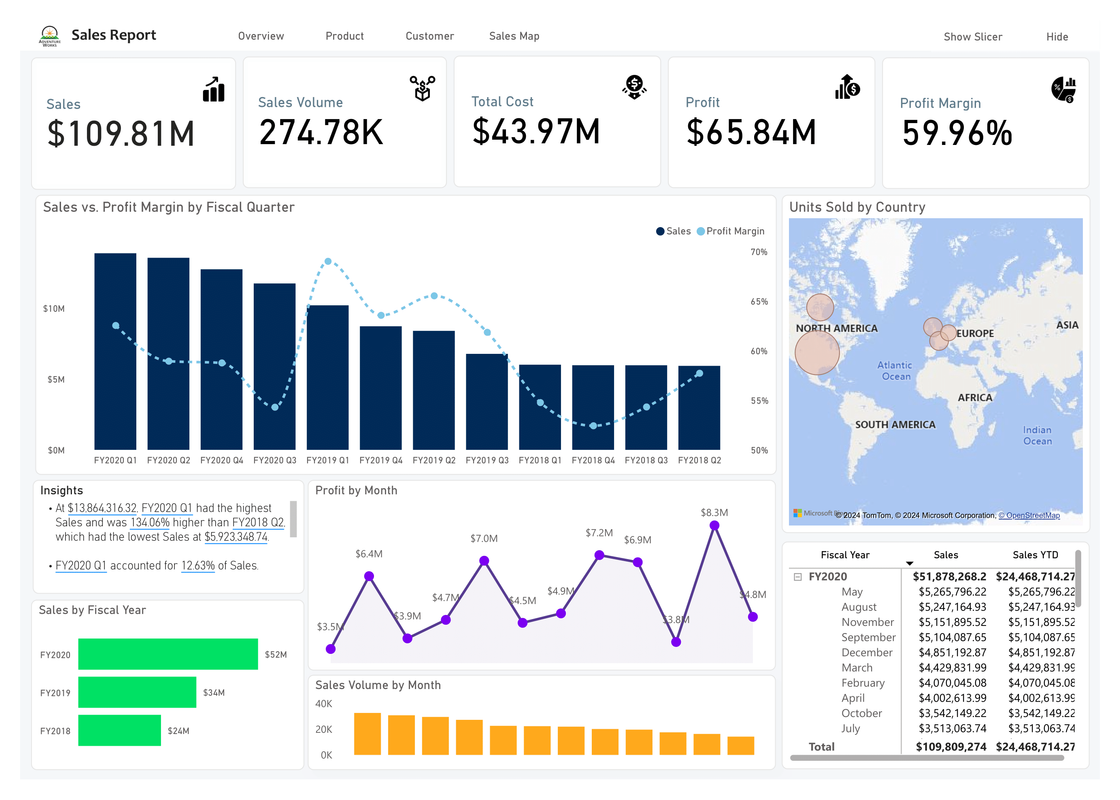This screenshot has height=800, width=1120.
Task: Click the Canada bubble on map
Action: coord(820,307)
